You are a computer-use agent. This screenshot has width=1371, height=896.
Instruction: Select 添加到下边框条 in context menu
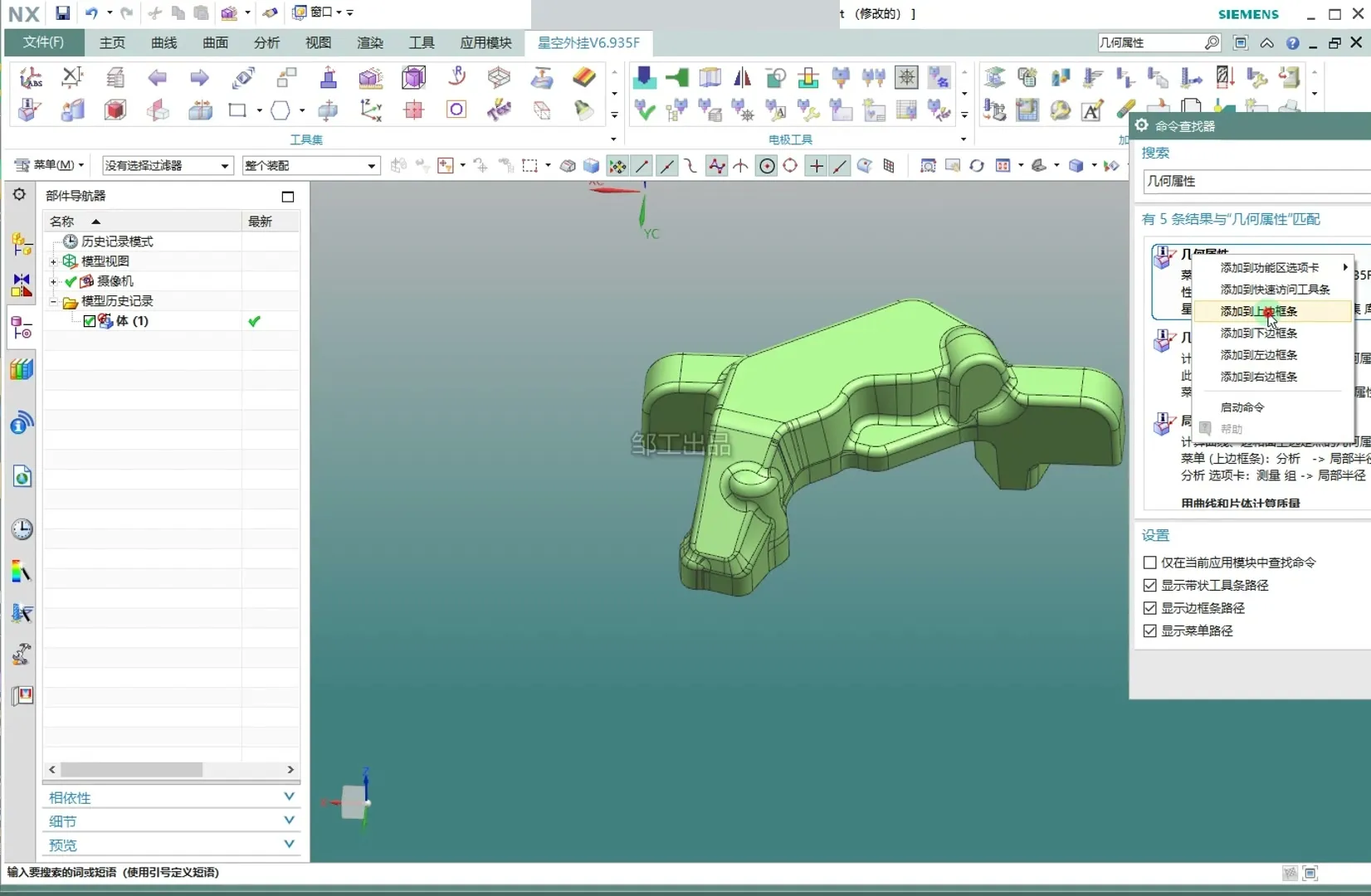[x=1258, y=333]
